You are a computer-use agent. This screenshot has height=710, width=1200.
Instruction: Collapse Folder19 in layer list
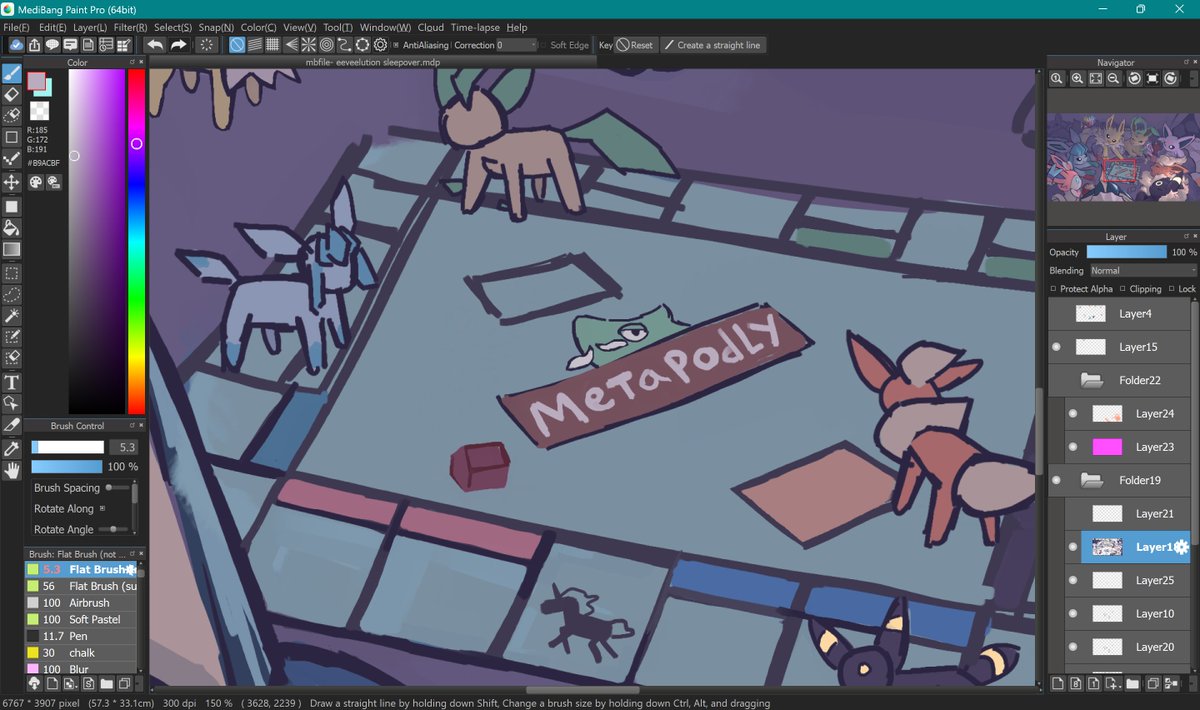click(x=1092, y=480)
